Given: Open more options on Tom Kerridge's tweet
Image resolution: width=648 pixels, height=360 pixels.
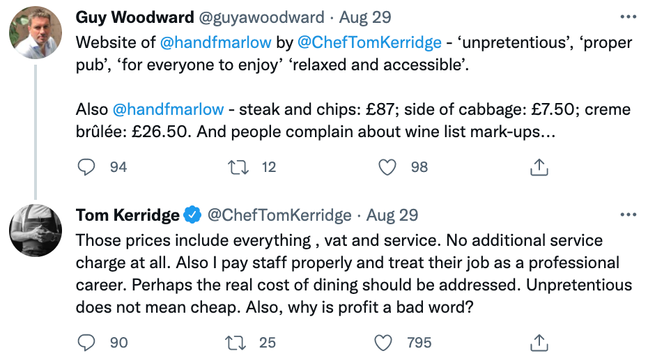Looking at the screenshot, I should point(628,215).
